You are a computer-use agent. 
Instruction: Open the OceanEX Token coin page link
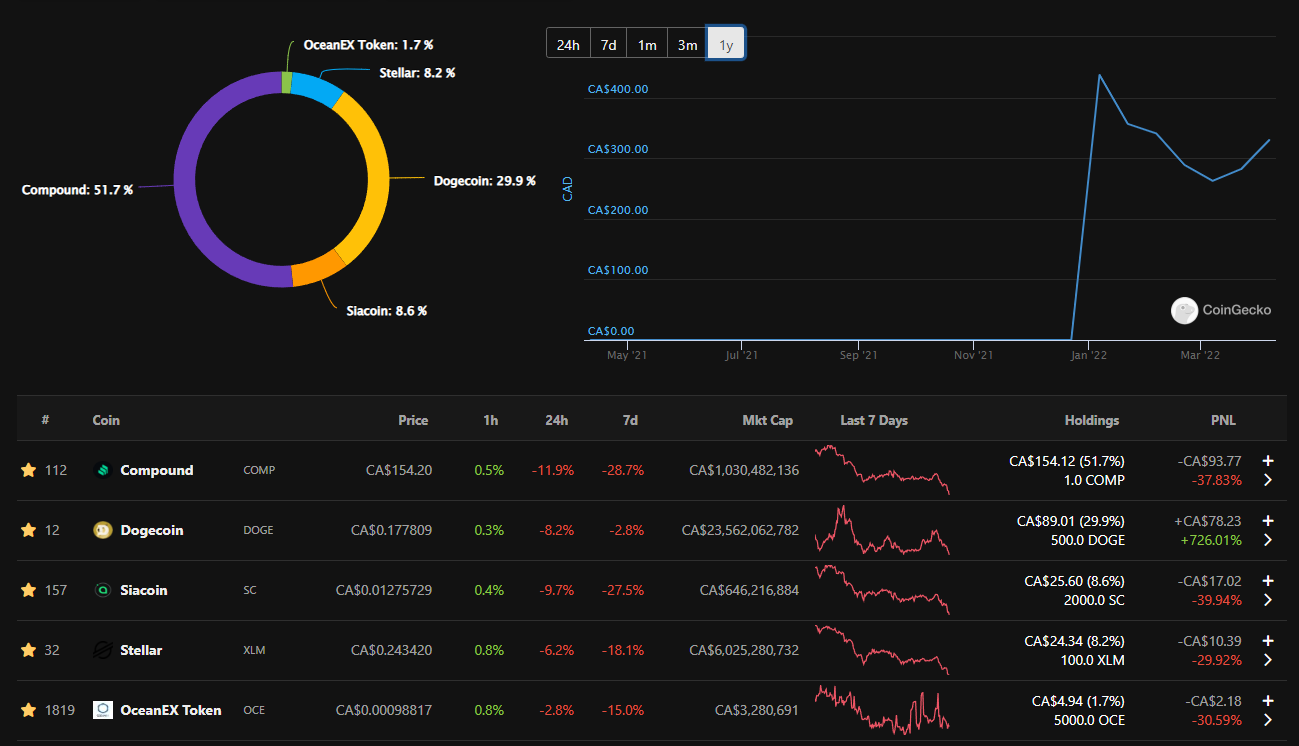(171, 710)
